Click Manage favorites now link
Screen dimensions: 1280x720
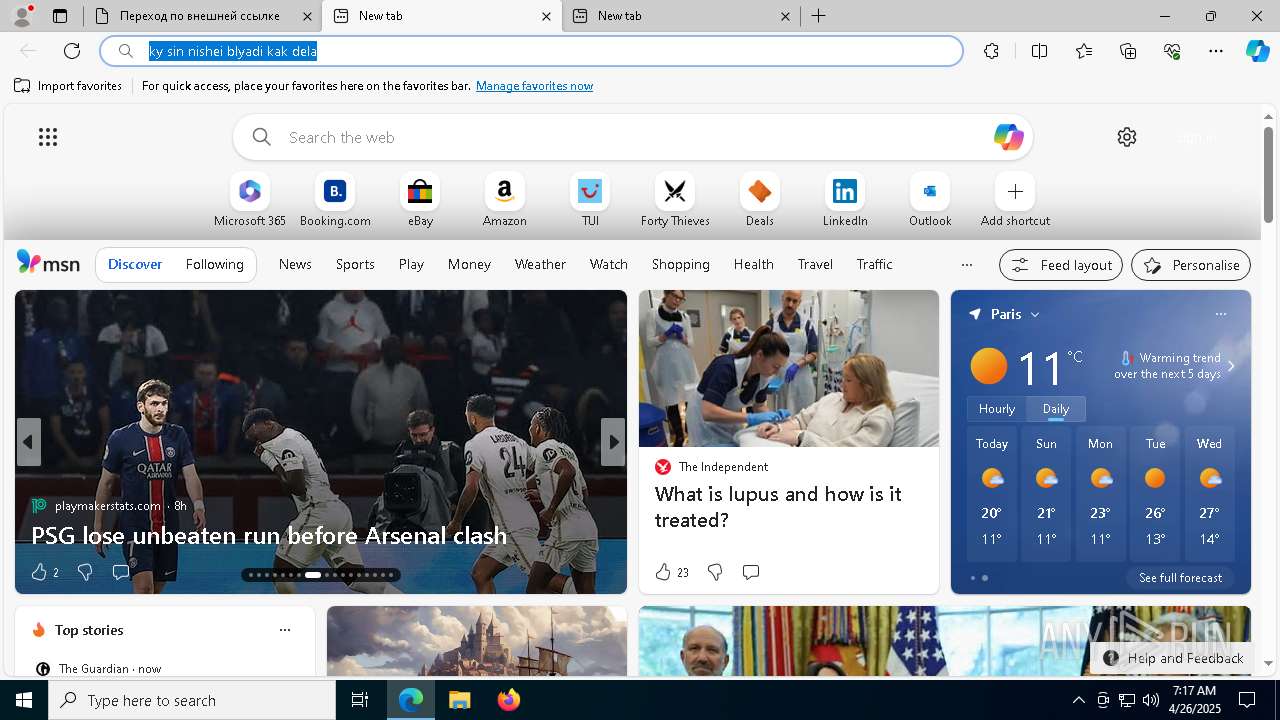pos(534,86)
